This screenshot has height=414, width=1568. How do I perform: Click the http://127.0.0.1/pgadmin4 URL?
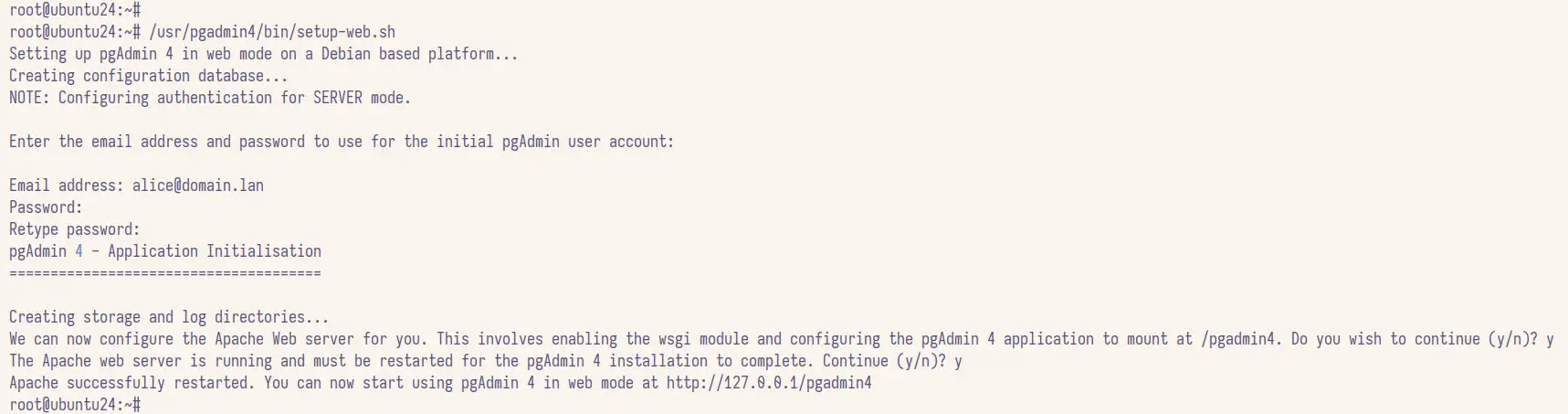click(768, 383)
